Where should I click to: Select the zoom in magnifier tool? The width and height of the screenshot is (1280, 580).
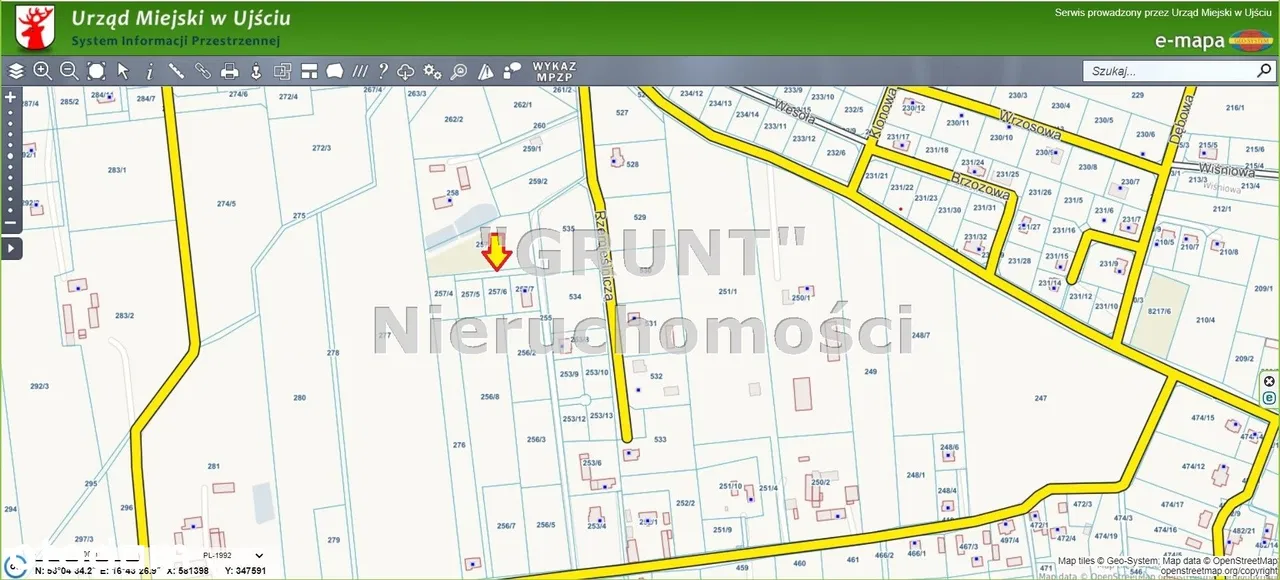(x=42, y=71)
